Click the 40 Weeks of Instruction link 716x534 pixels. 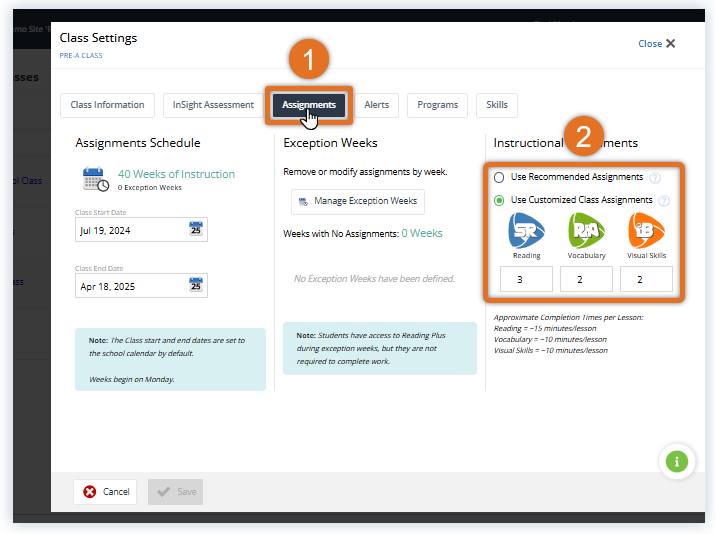point(176,174)
